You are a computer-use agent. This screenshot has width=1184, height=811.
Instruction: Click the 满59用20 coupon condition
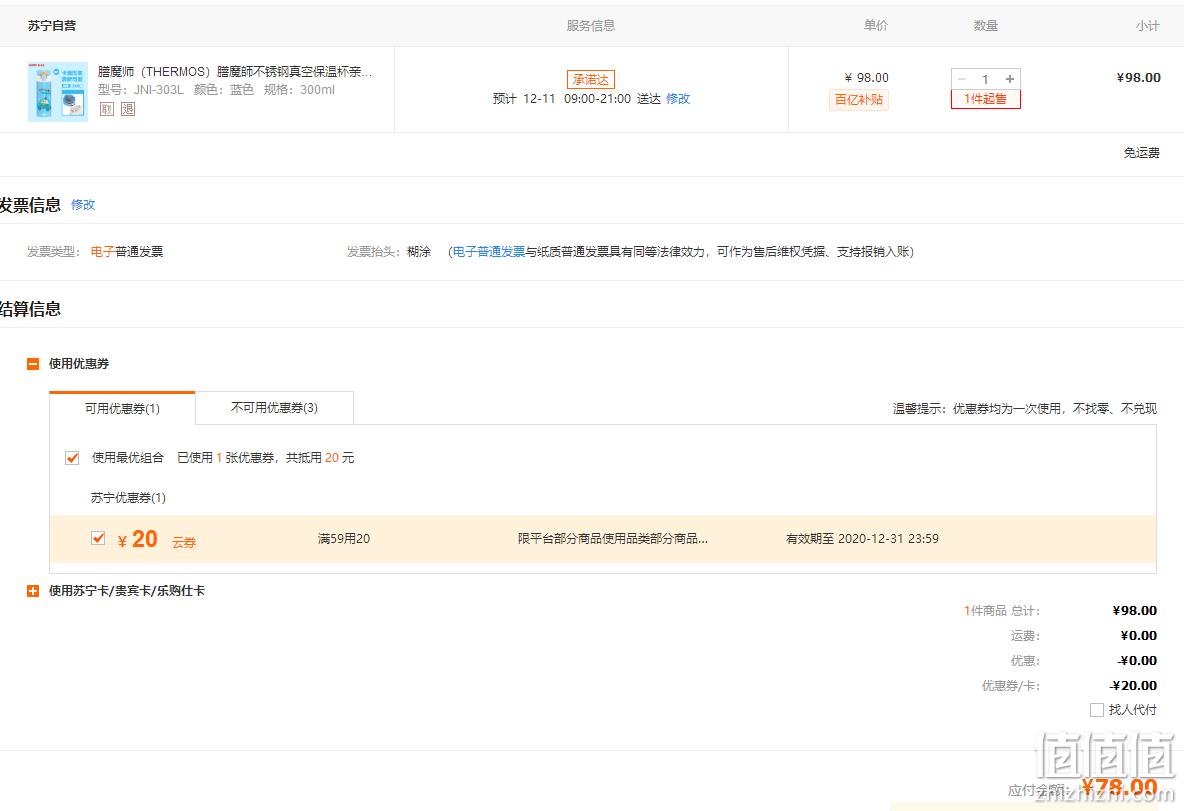(x=344, y=539)
